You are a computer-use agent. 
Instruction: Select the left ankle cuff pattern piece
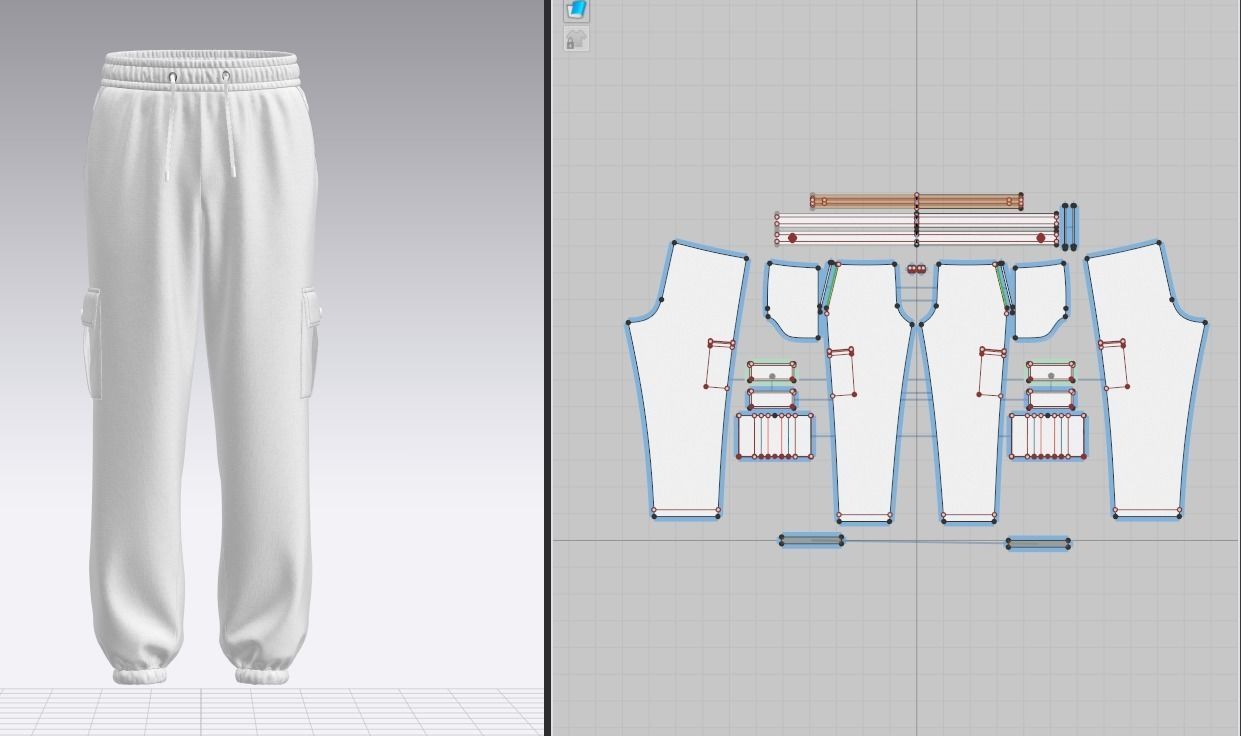coord(811,541)
